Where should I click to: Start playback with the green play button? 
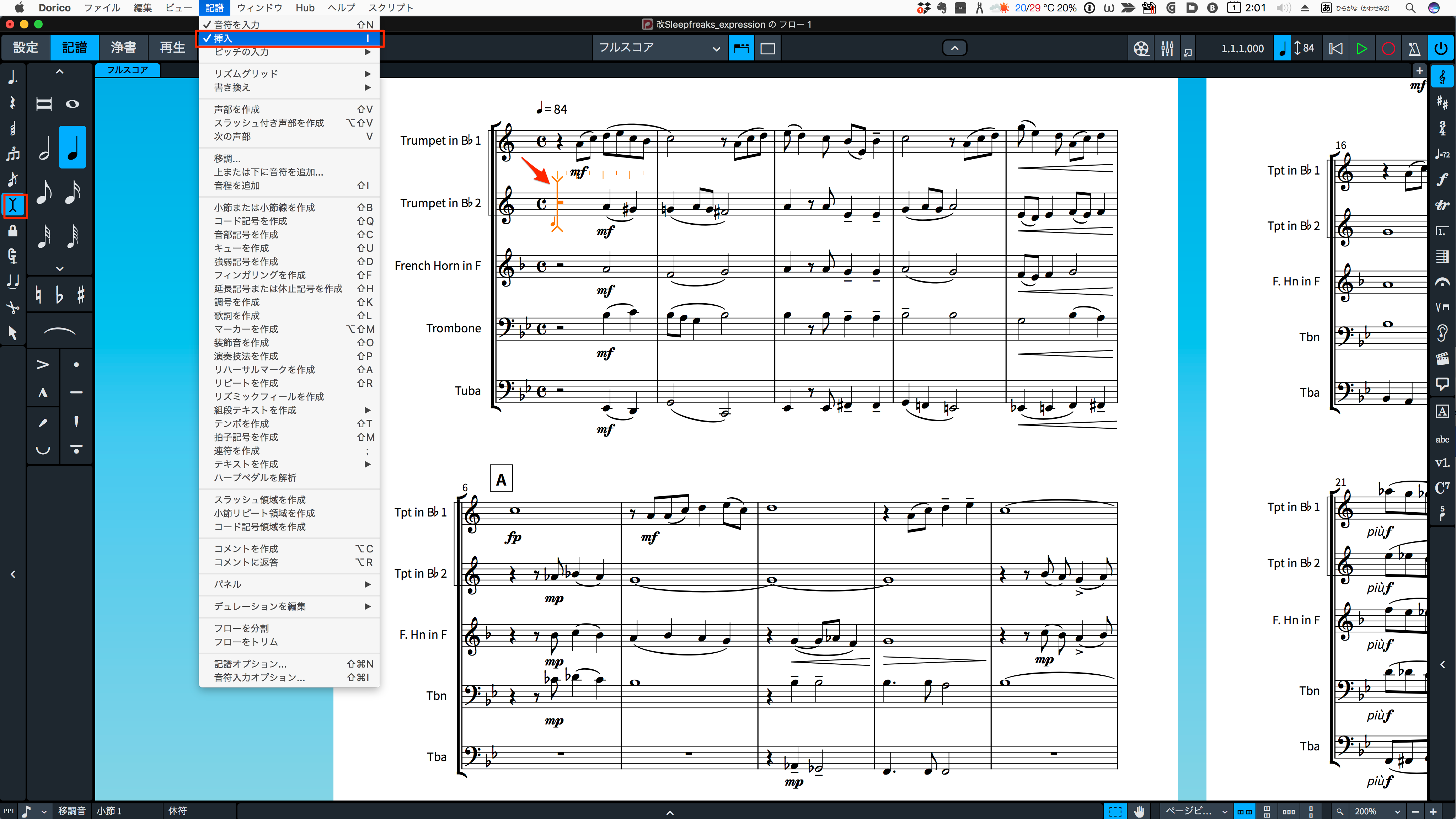pyautogui.click(x=1361, y=49)
